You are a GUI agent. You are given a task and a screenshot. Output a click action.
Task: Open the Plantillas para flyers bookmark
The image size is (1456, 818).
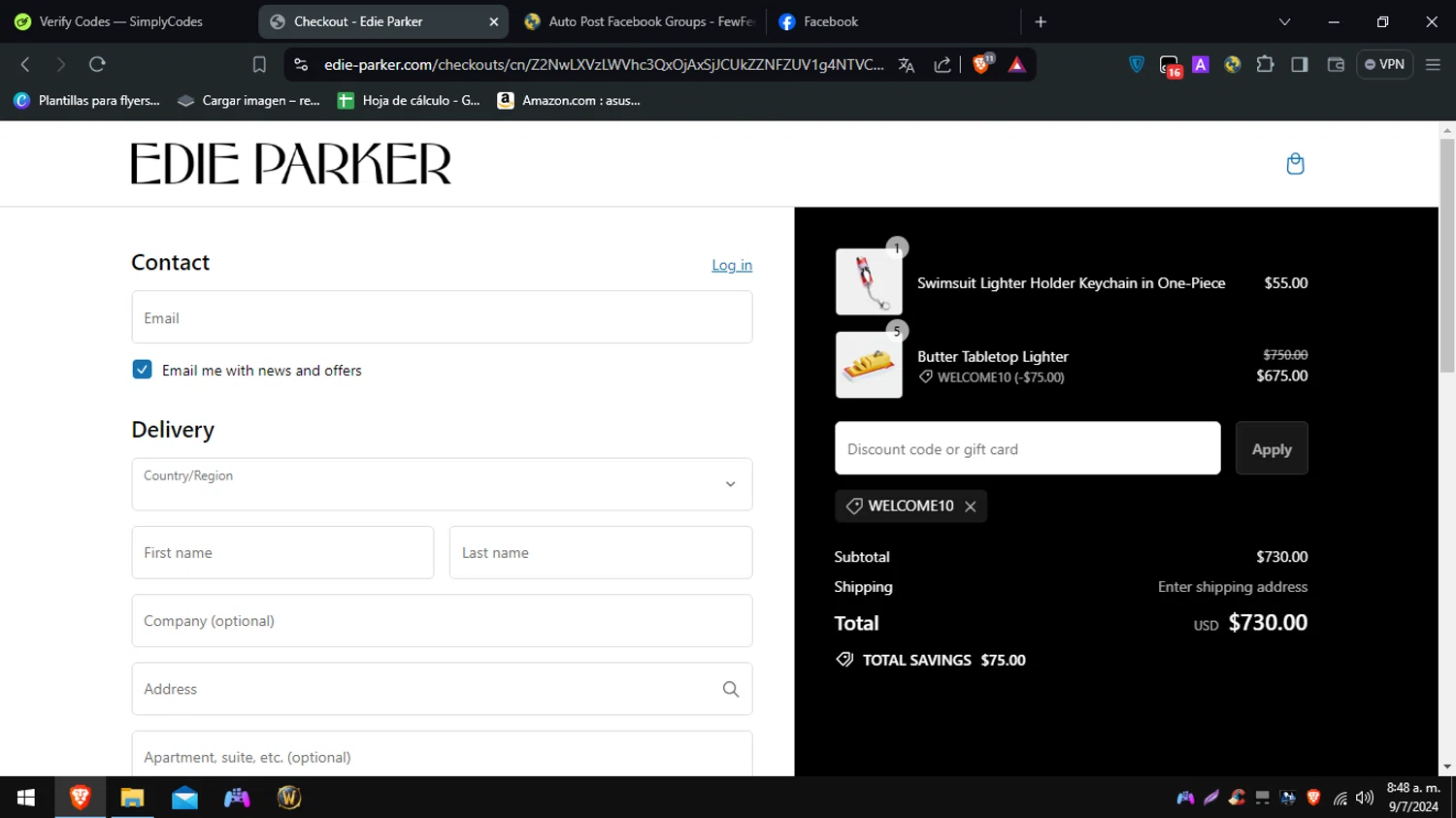point(86,100)
